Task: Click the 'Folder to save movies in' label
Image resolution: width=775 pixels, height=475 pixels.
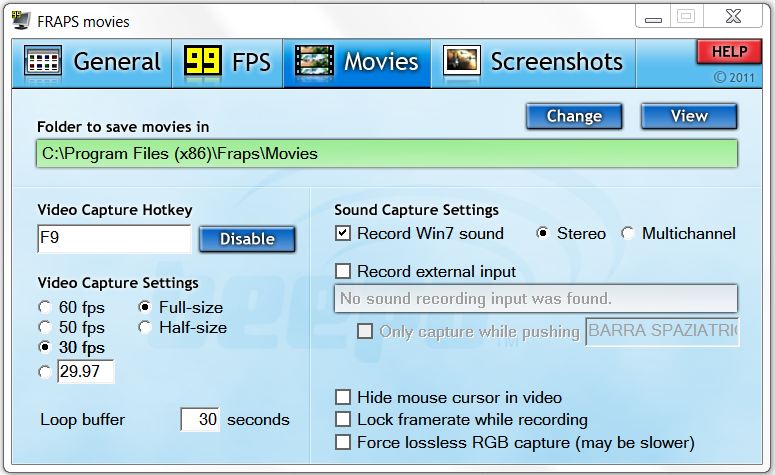Action: tap(123, 127)
